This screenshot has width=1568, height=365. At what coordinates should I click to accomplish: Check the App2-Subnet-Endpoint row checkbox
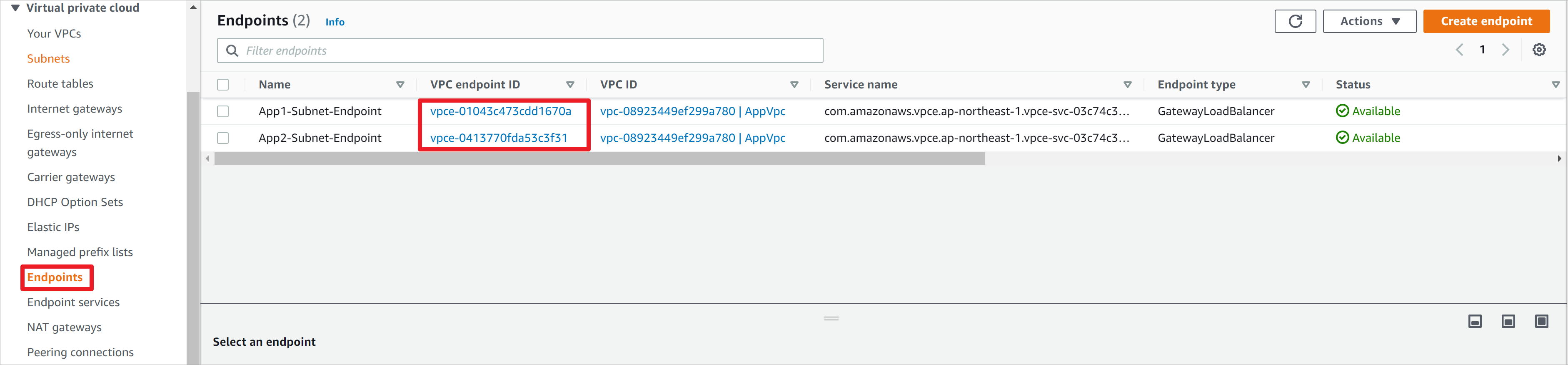[x=223, y=138]
